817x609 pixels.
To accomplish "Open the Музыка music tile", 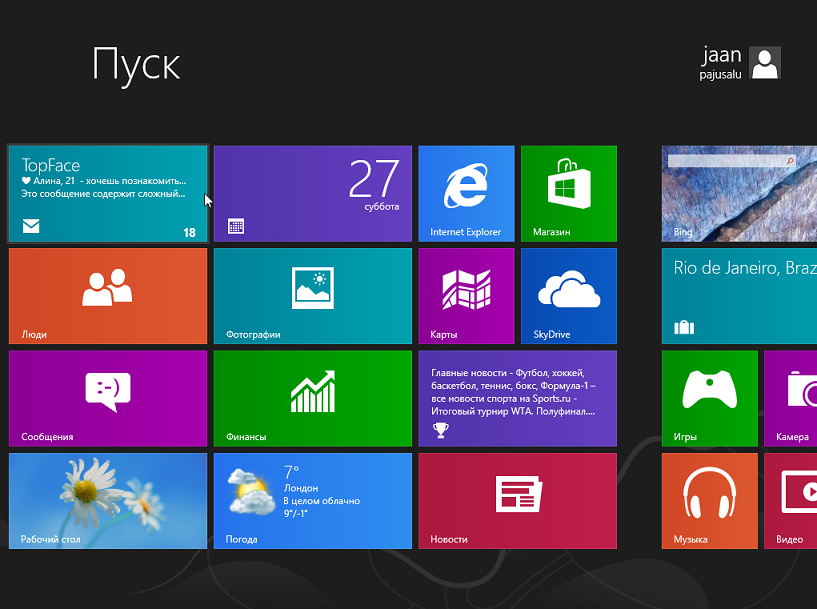I will click(x=710, y=501).
